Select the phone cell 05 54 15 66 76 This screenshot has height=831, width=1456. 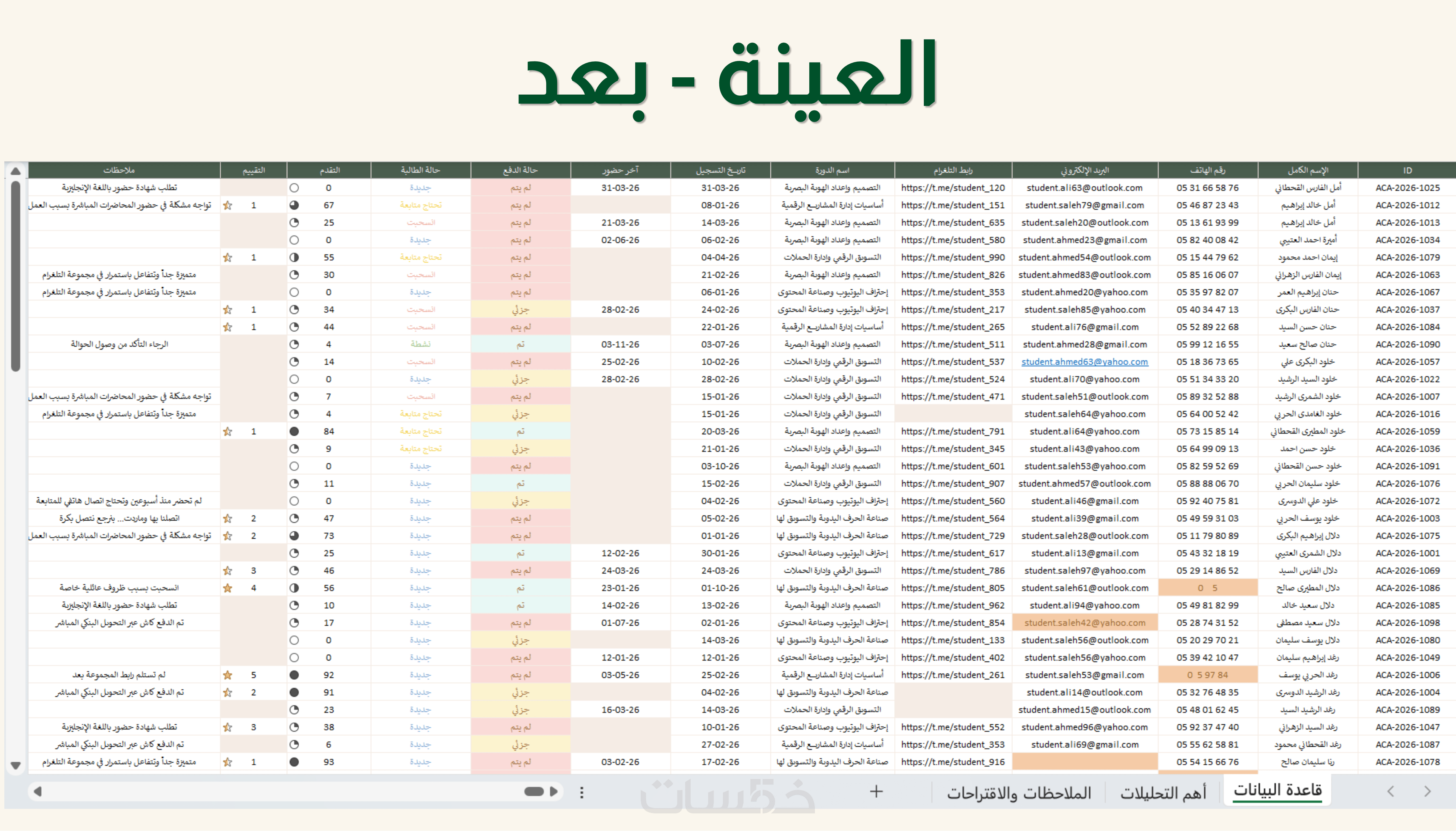1208,762
